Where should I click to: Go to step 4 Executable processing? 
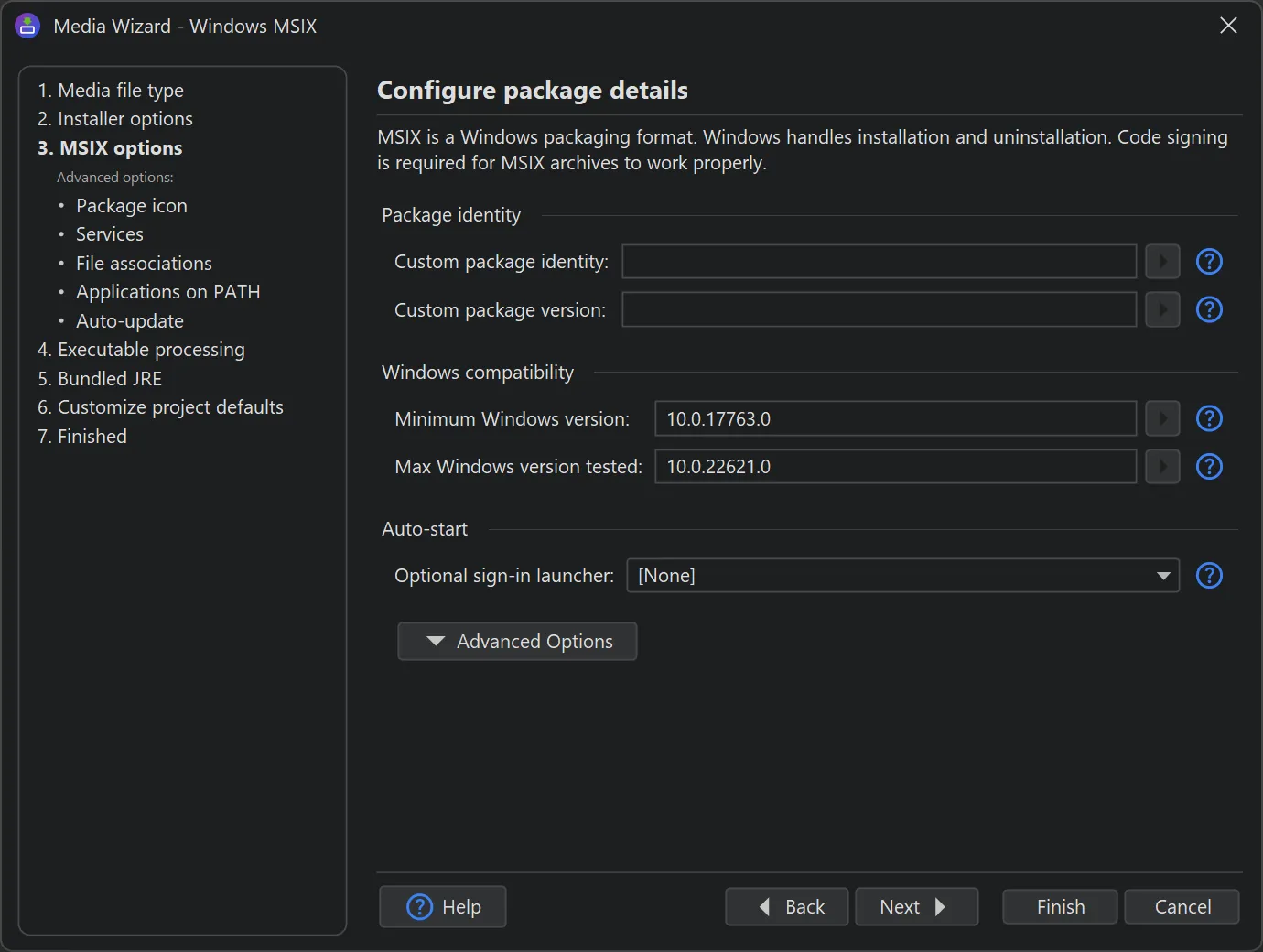click(141, 350)
